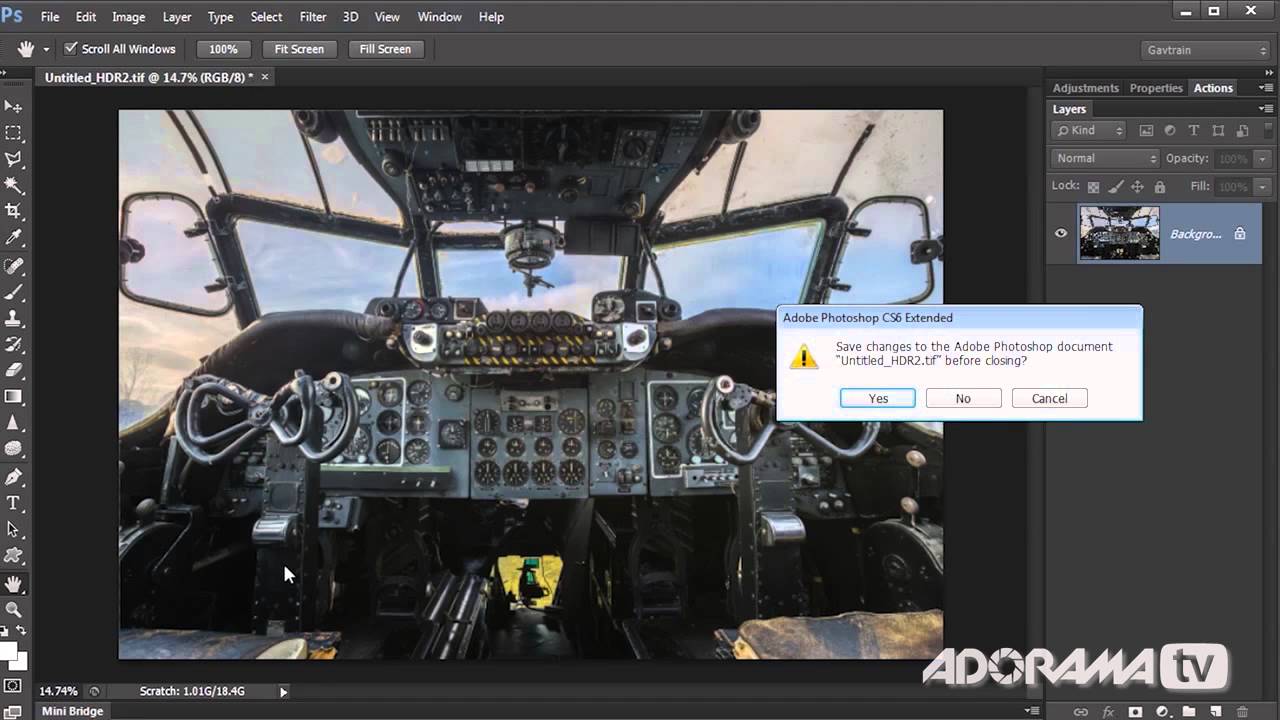Toggle lock all
The height and width of the screenshot is (720, 1280).
coord(1160,187)
